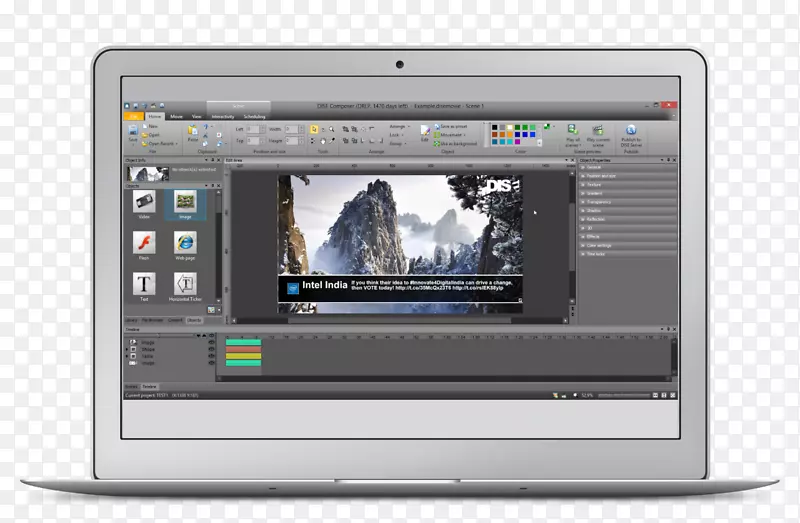This screenshot has height=523, width=800.
Task: Click the mountain thumbnail in Object Info
Action: [x=148, y=174]
